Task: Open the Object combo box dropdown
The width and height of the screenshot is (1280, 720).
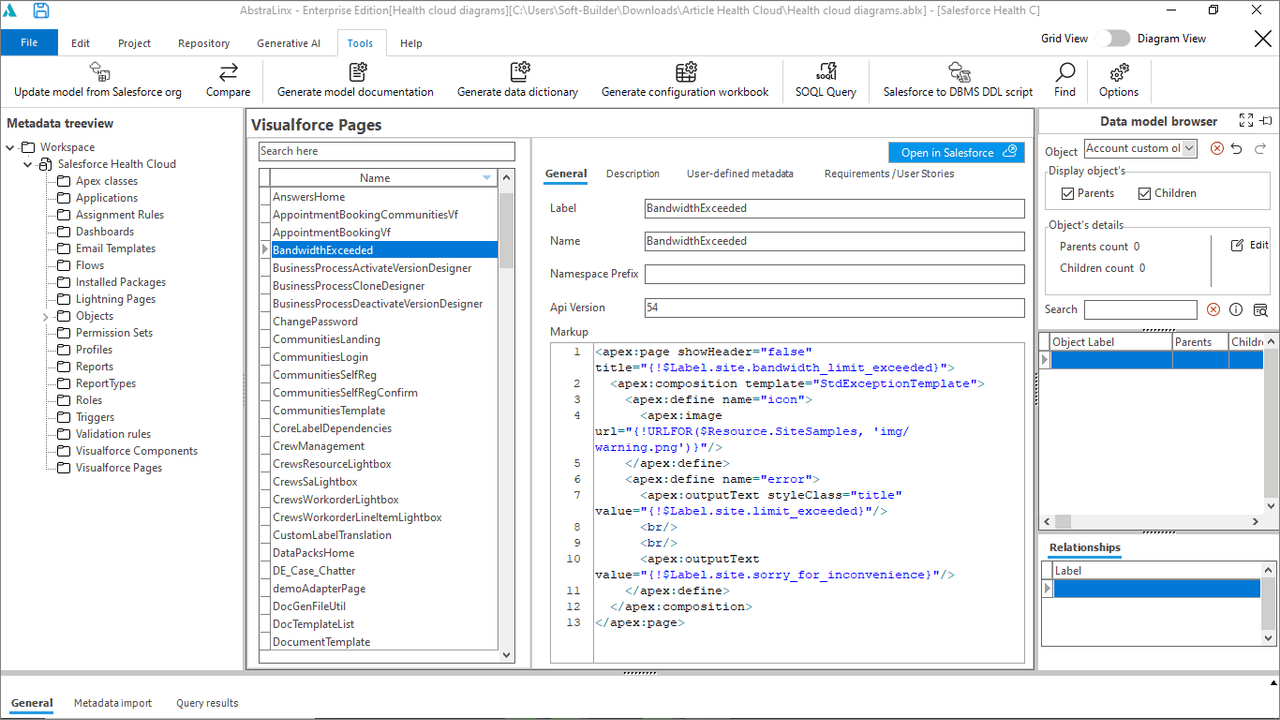Action: pyautogui.click(x=1188, y=149)
